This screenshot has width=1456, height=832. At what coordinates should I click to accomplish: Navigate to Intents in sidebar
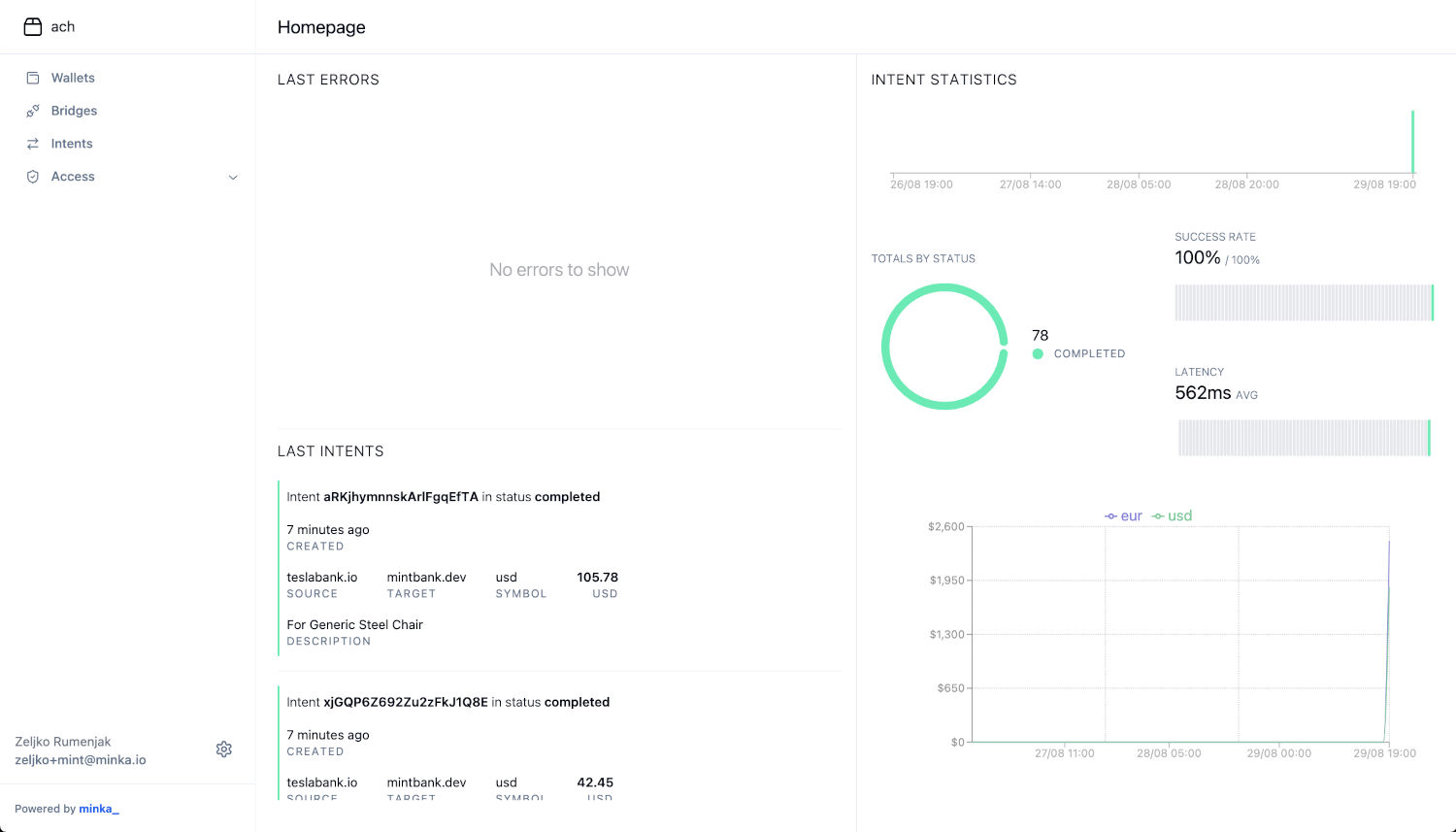pyautogui.click(x=72, y=144)
